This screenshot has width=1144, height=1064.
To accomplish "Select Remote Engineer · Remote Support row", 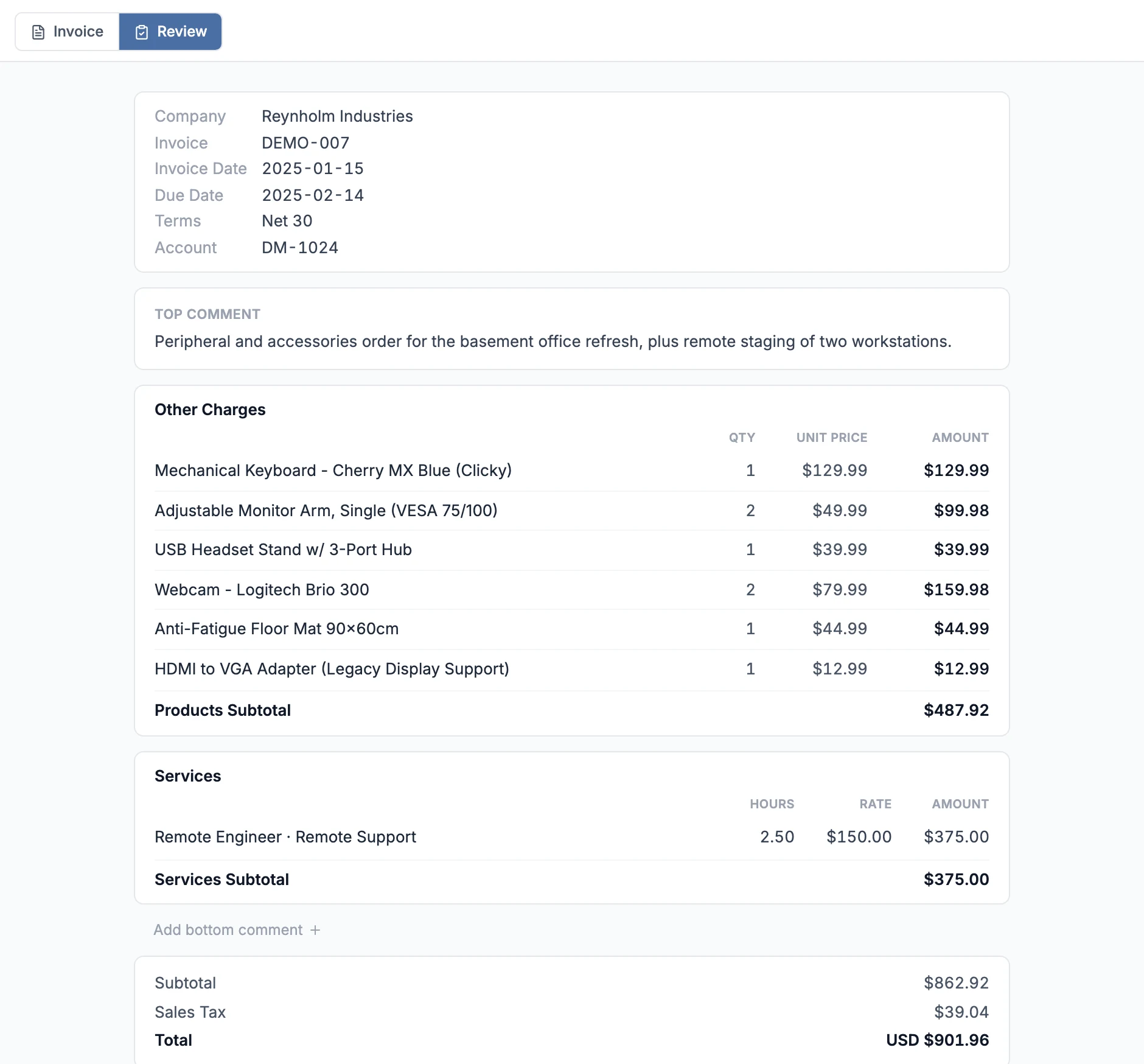I will [x=572, y=837].
